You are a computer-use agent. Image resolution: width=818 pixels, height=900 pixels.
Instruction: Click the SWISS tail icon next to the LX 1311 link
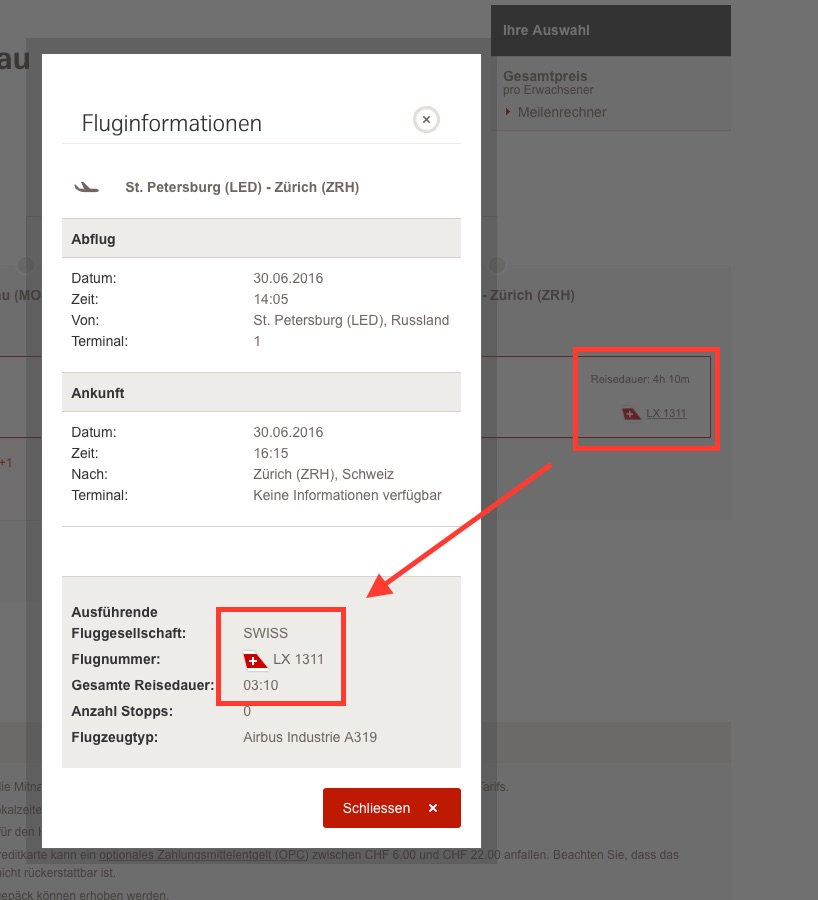click(631, 414)
